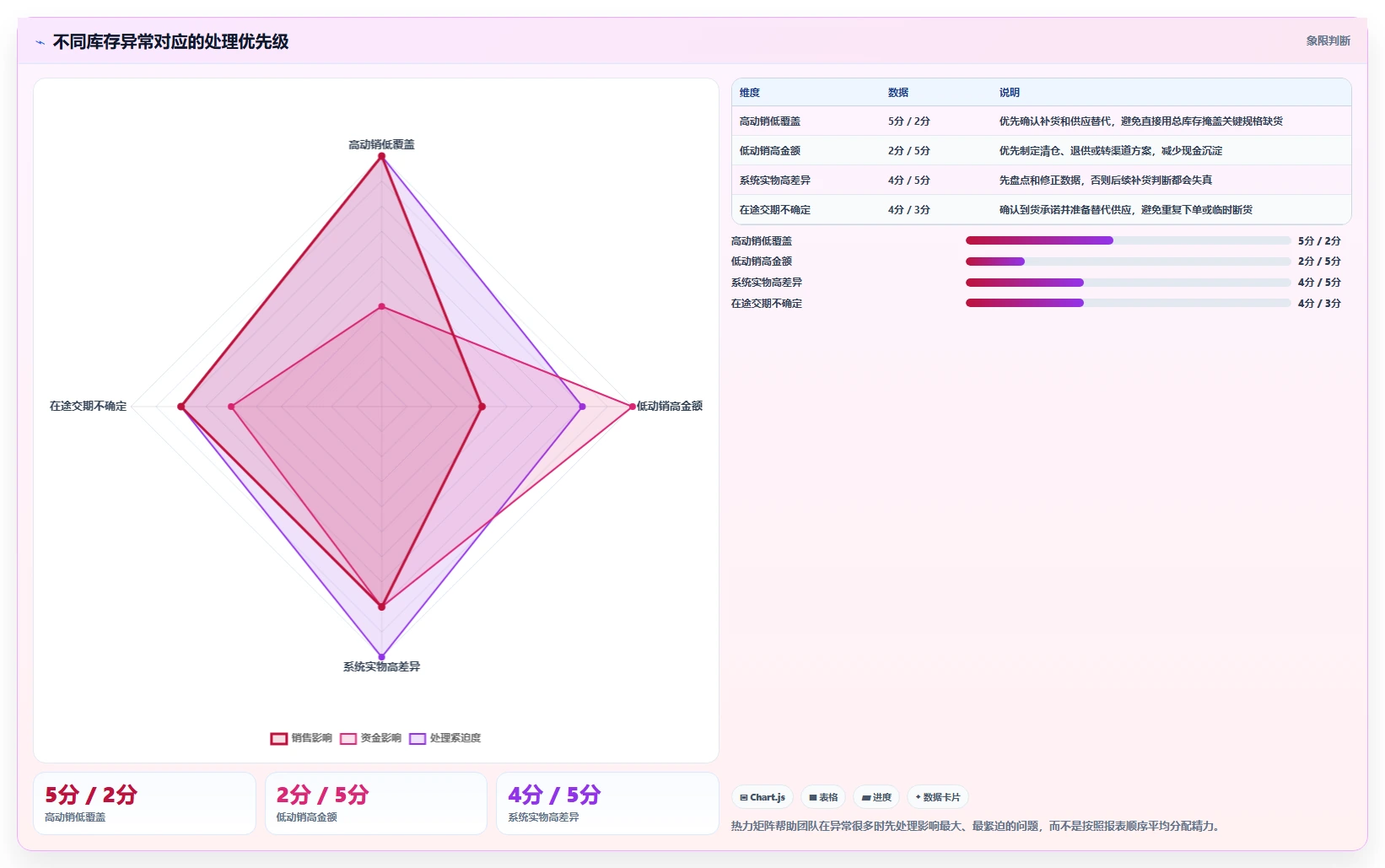The image size is (1385, 868).
Task: Click description starting 先盘点和修正数据
Action: click(1106, 181)
